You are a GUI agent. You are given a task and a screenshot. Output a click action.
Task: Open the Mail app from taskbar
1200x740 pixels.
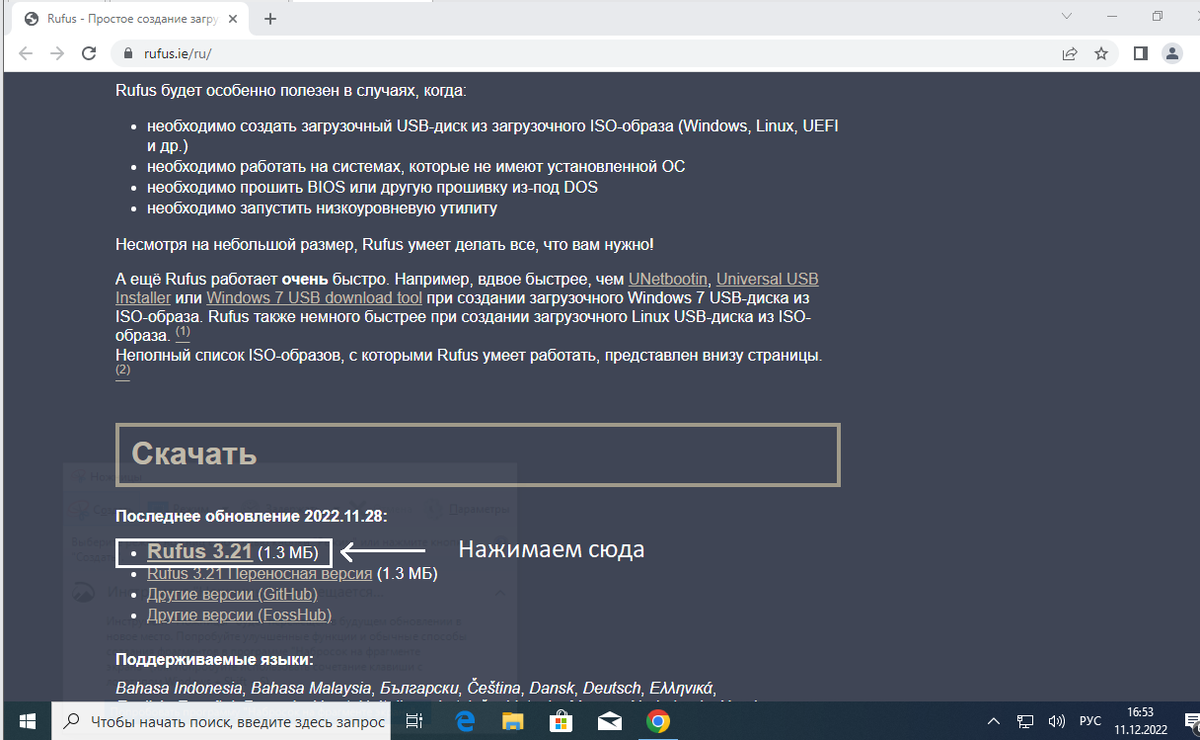point(610,720)
